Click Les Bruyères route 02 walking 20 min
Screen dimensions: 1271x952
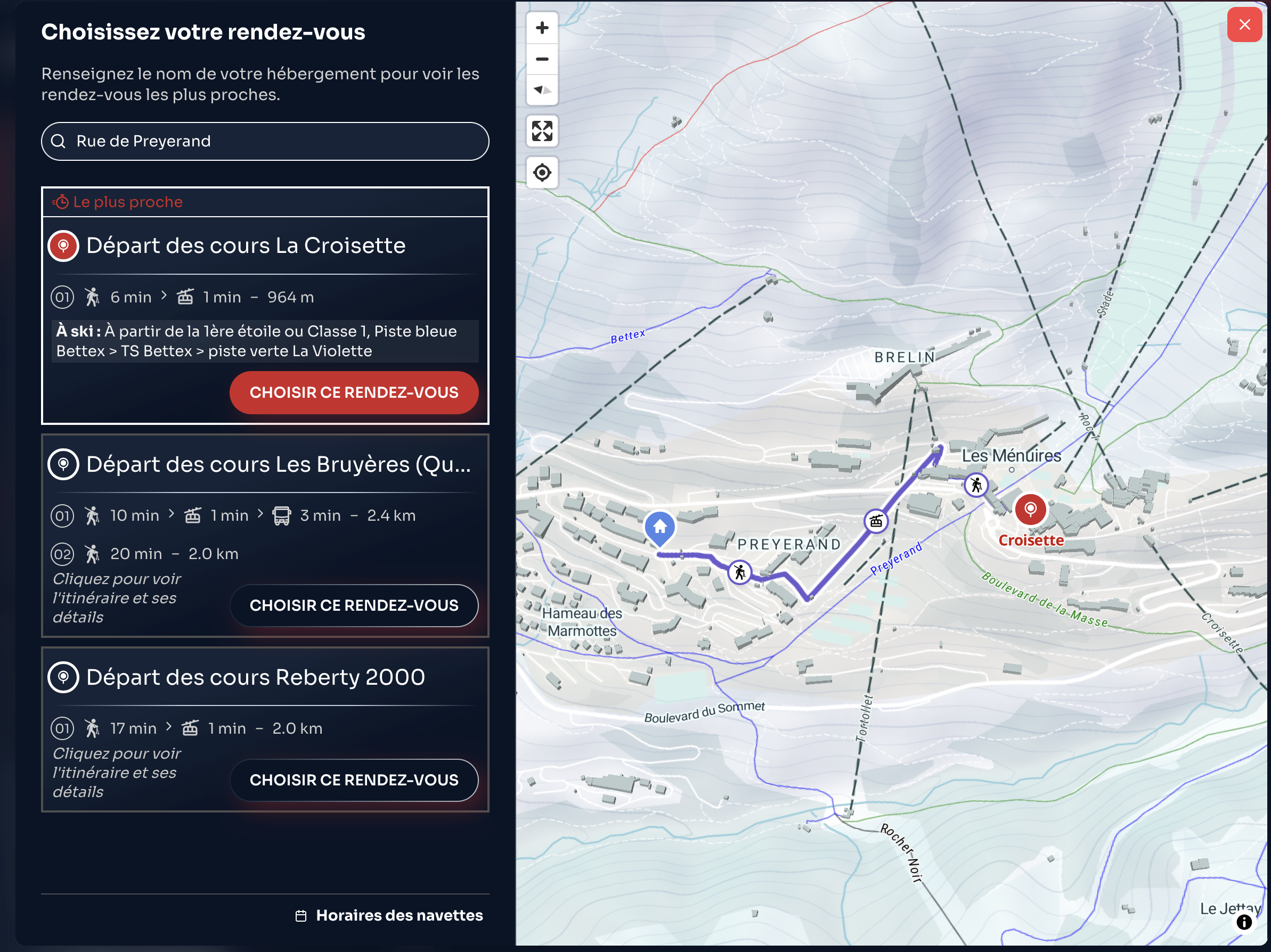(x=145, y=554)
